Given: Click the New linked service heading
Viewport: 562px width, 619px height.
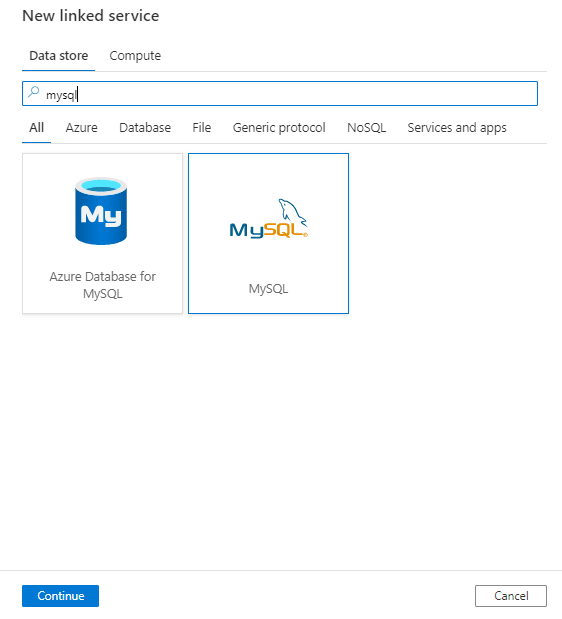Looking at the screenshot, I should pos(91,16).
